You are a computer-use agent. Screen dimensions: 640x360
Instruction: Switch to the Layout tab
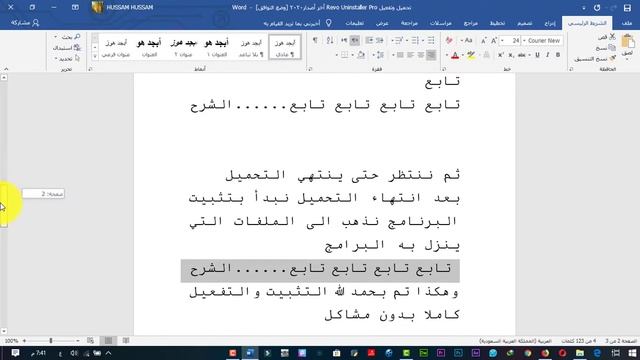pos(497,23)
